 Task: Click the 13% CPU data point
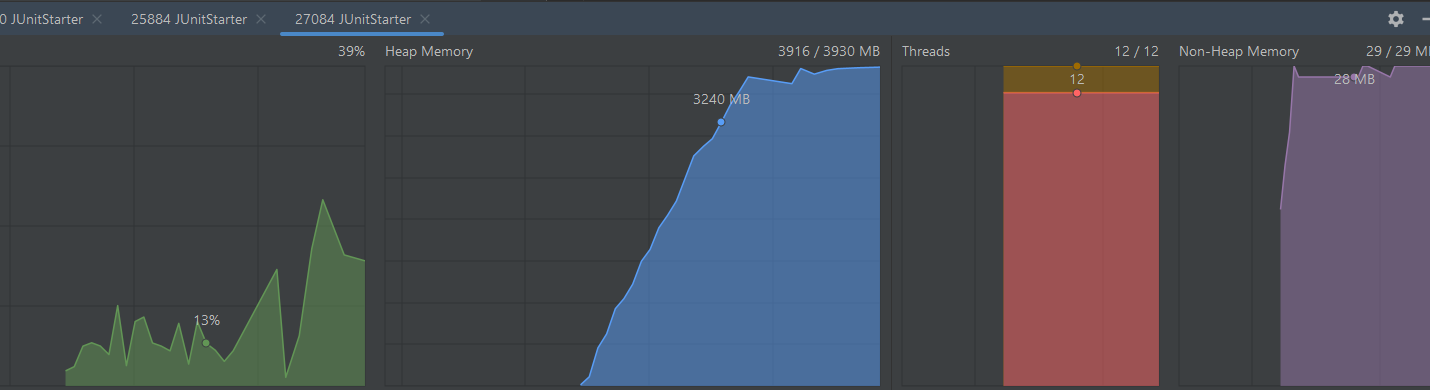point(206,343)
